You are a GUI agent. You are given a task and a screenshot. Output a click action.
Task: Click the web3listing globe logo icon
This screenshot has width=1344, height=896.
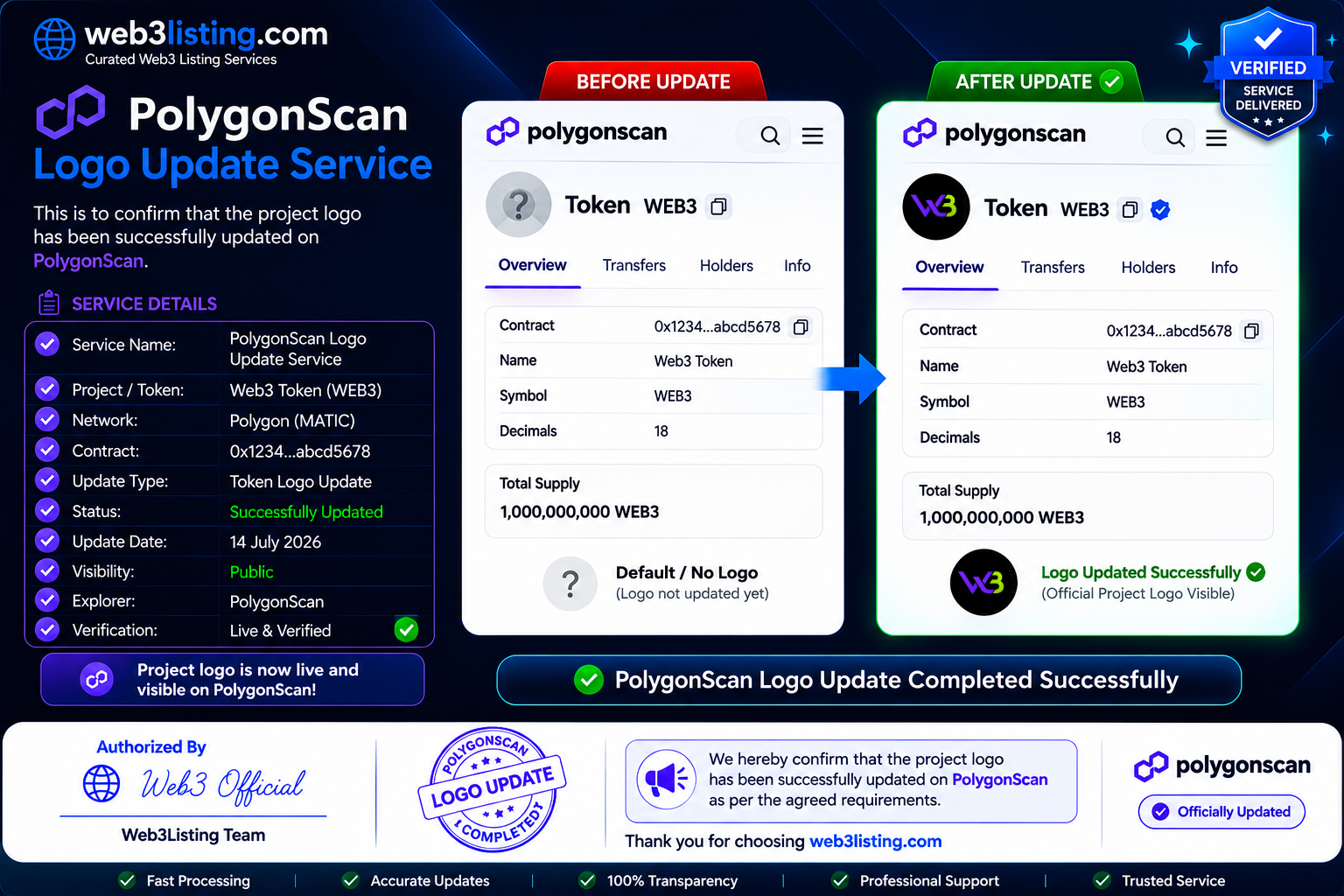coord(54,39)
